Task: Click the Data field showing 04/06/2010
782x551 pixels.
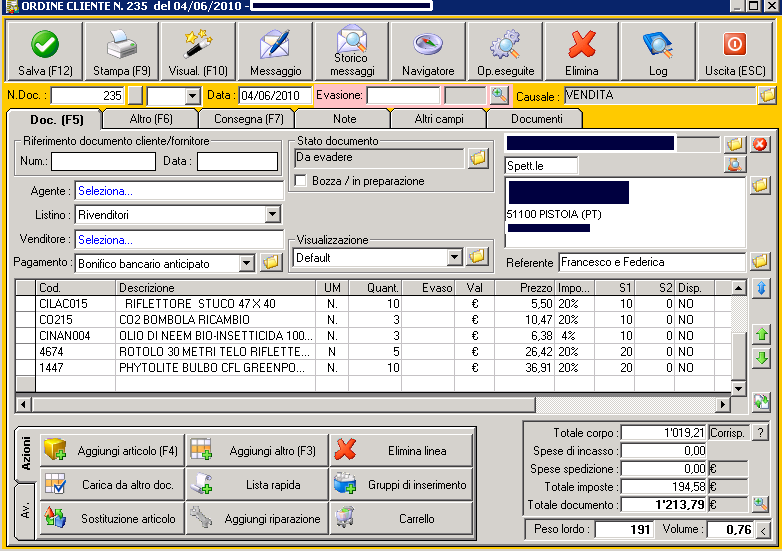Action: coord(275,95)
